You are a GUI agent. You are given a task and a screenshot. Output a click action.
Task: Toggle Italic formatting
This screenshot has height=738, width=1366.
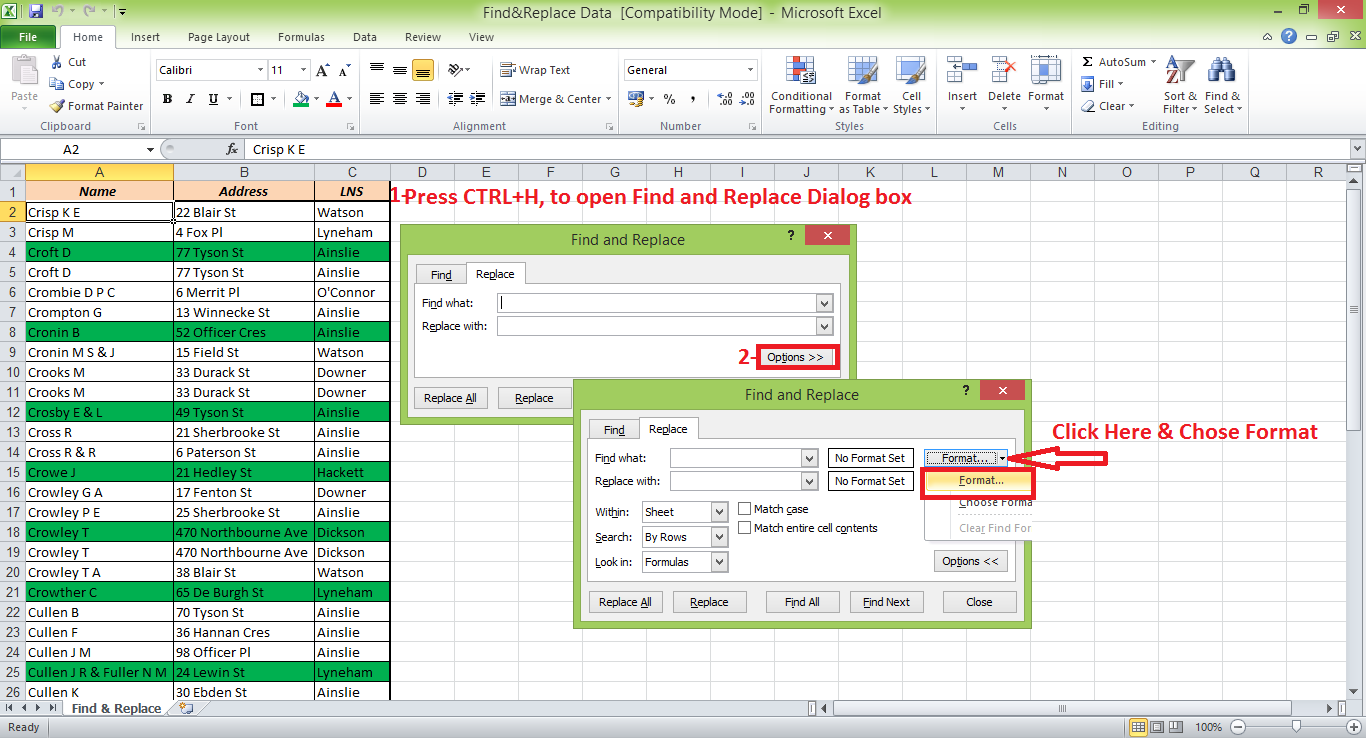(x=190, y=99)
